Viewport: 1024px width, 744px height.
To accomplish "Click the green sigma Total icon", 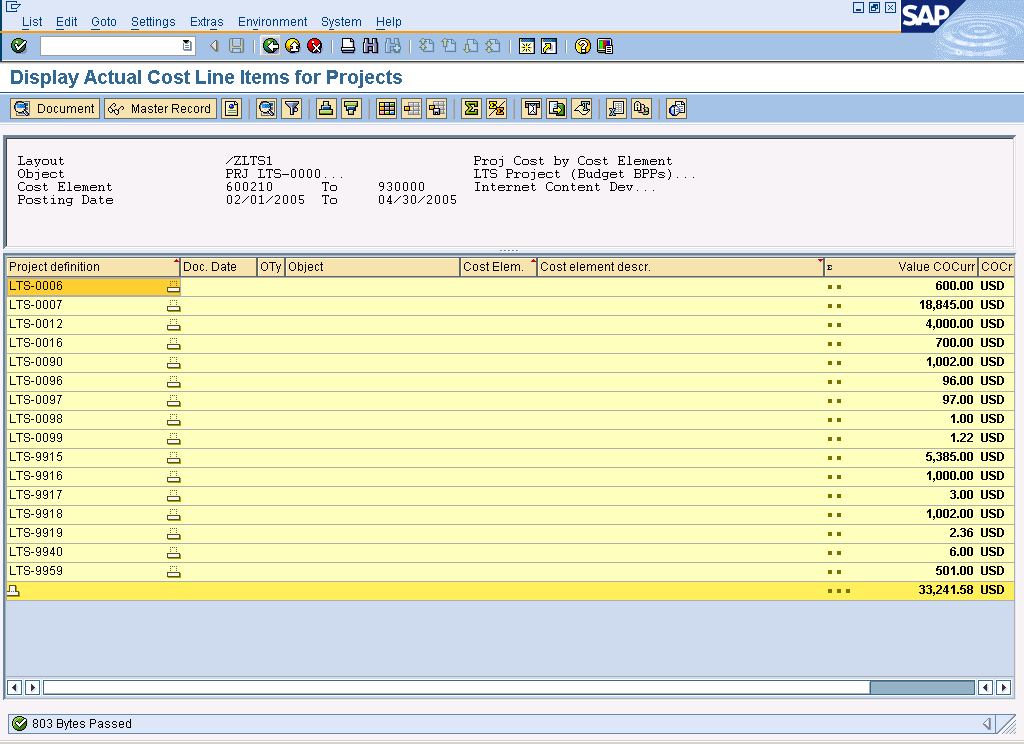I will coord(471,108).
